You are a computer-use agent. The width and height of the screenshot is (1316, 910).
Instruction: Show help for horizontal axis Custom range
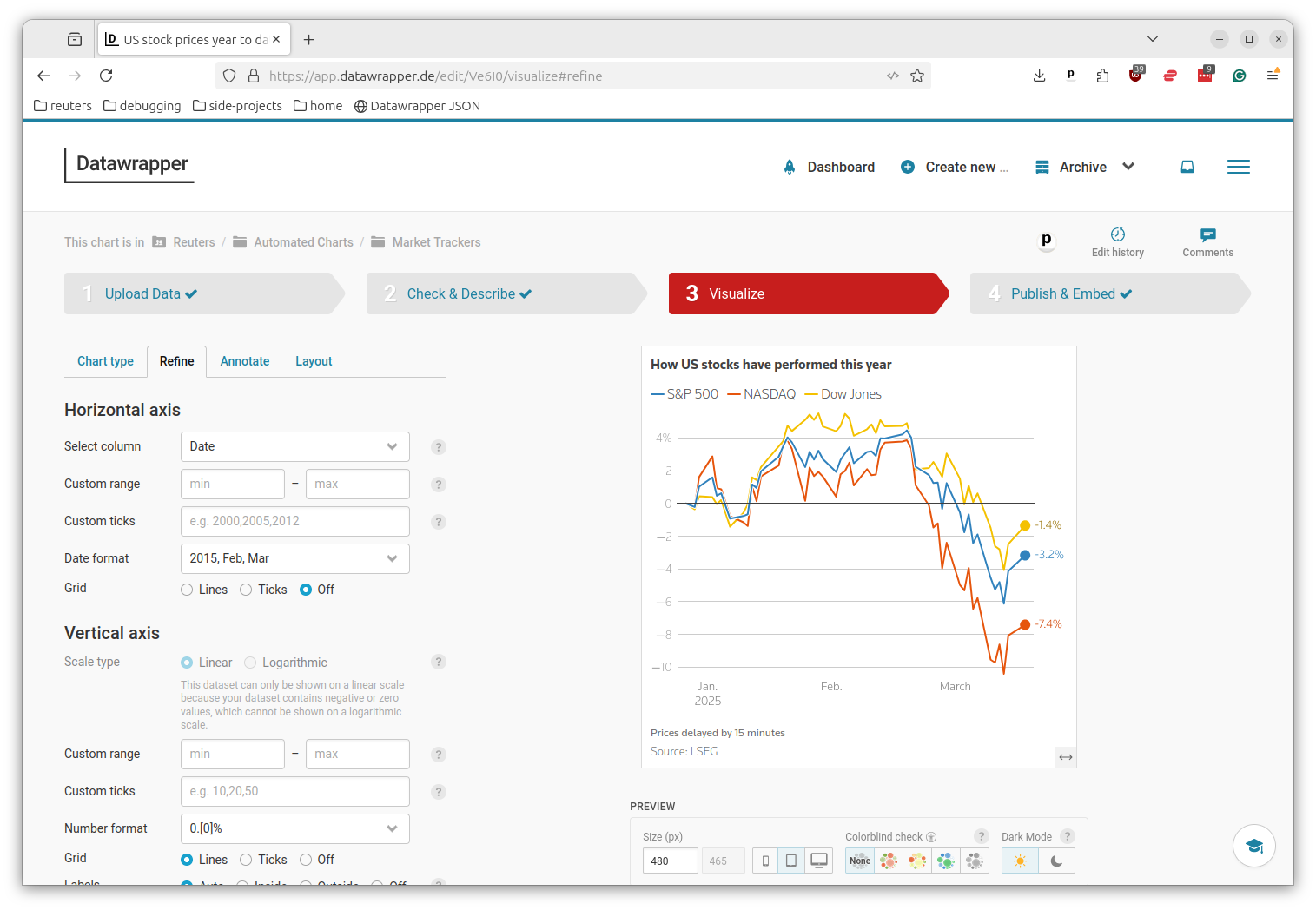439,485
